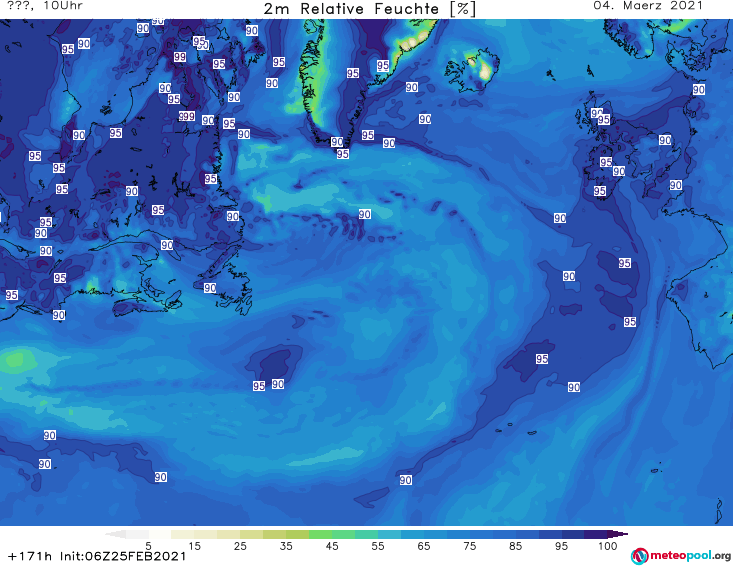This screenshot has width=733, height=566.
Task: Click the '65' value on color scale
Action: coord(424,546)
